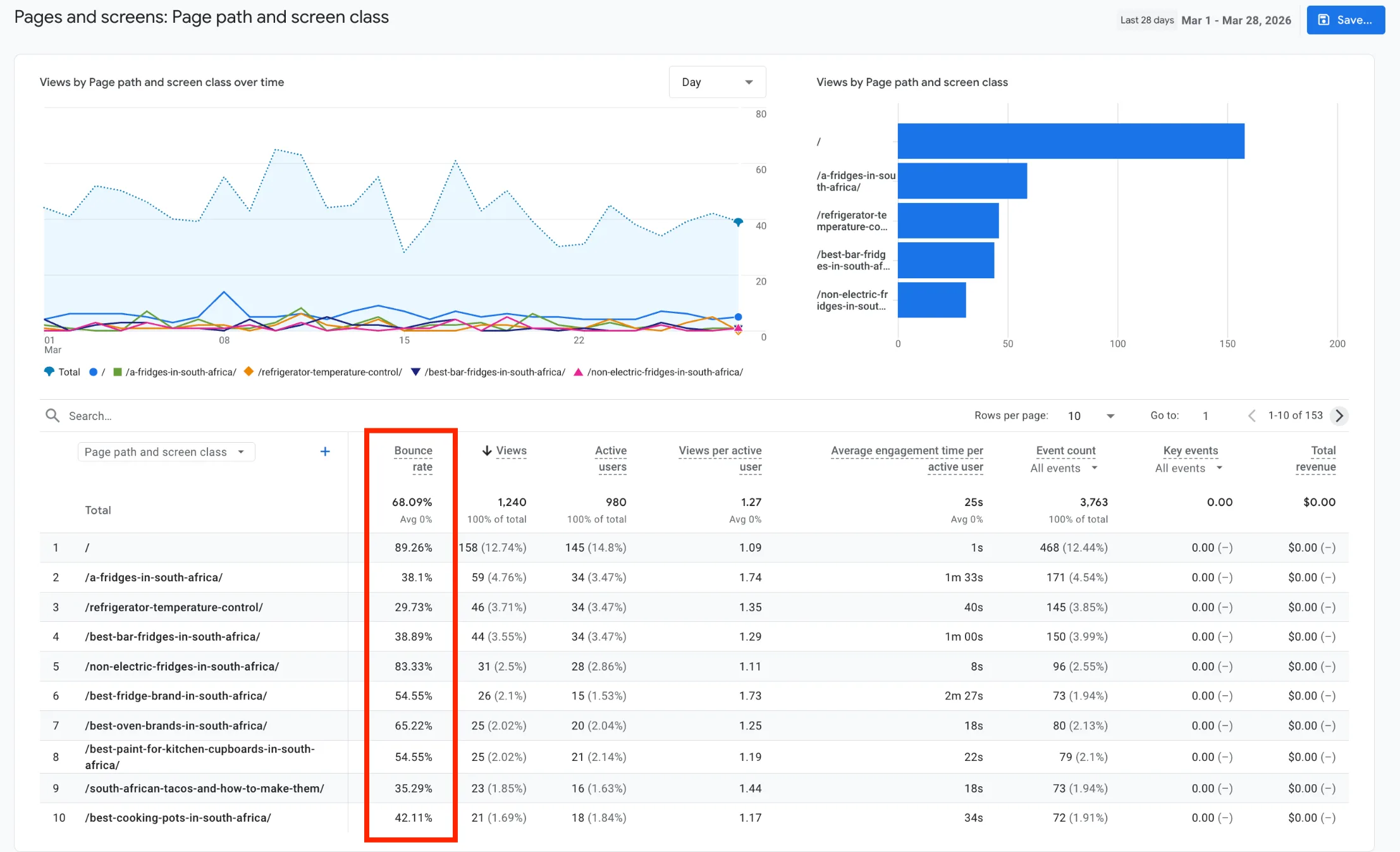Select /best-fridge-brand-in-south-africa/ row
Image resolution: width=1400 pixels, height=852 pixels.
click(694, 696)
